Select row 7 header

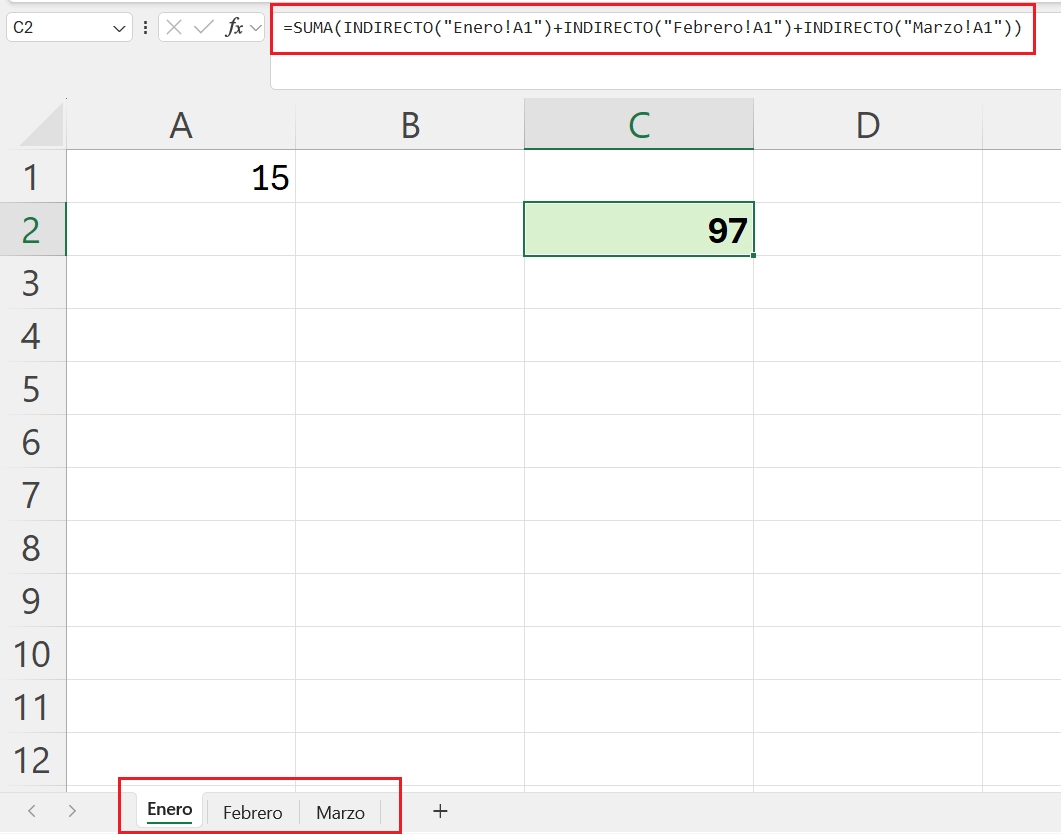click(31, 495)
